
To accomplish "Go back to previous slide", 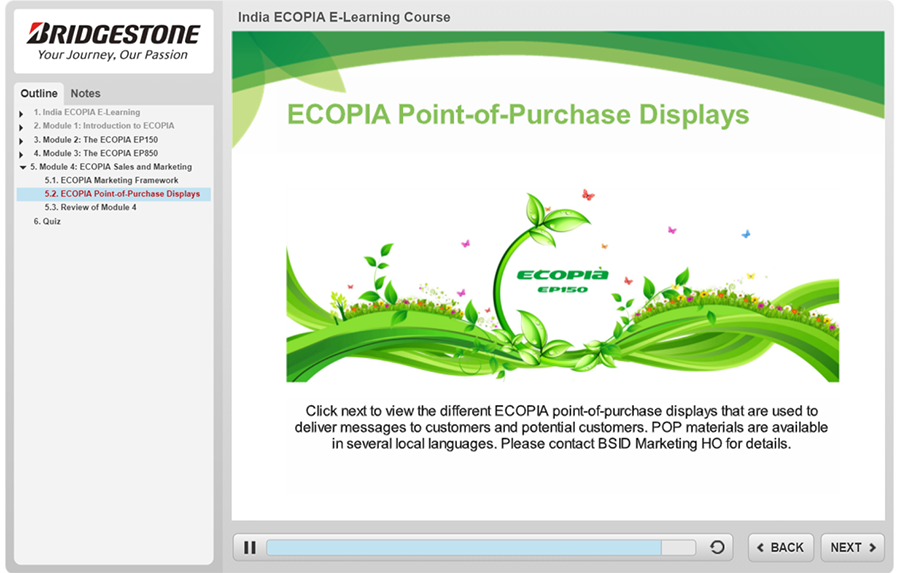I will pos(780,547).
